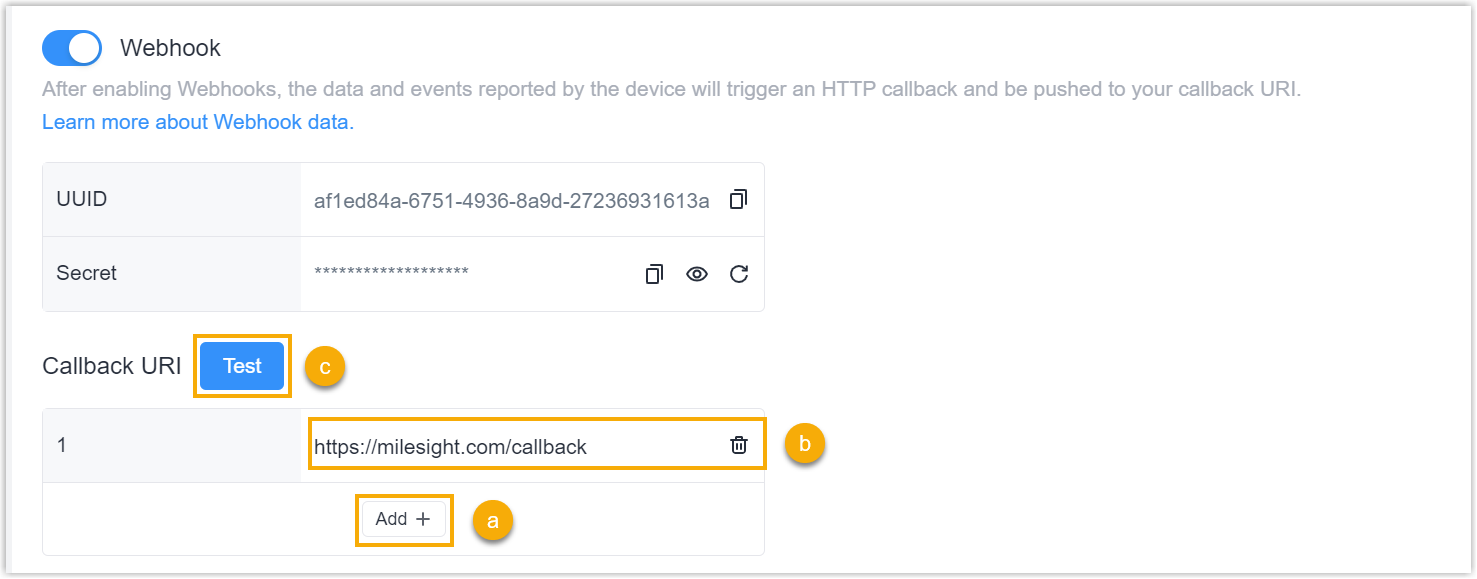Click the orange marker labeled b
The height and width of the screenshot is (579, 1477).
coord(805,443)
